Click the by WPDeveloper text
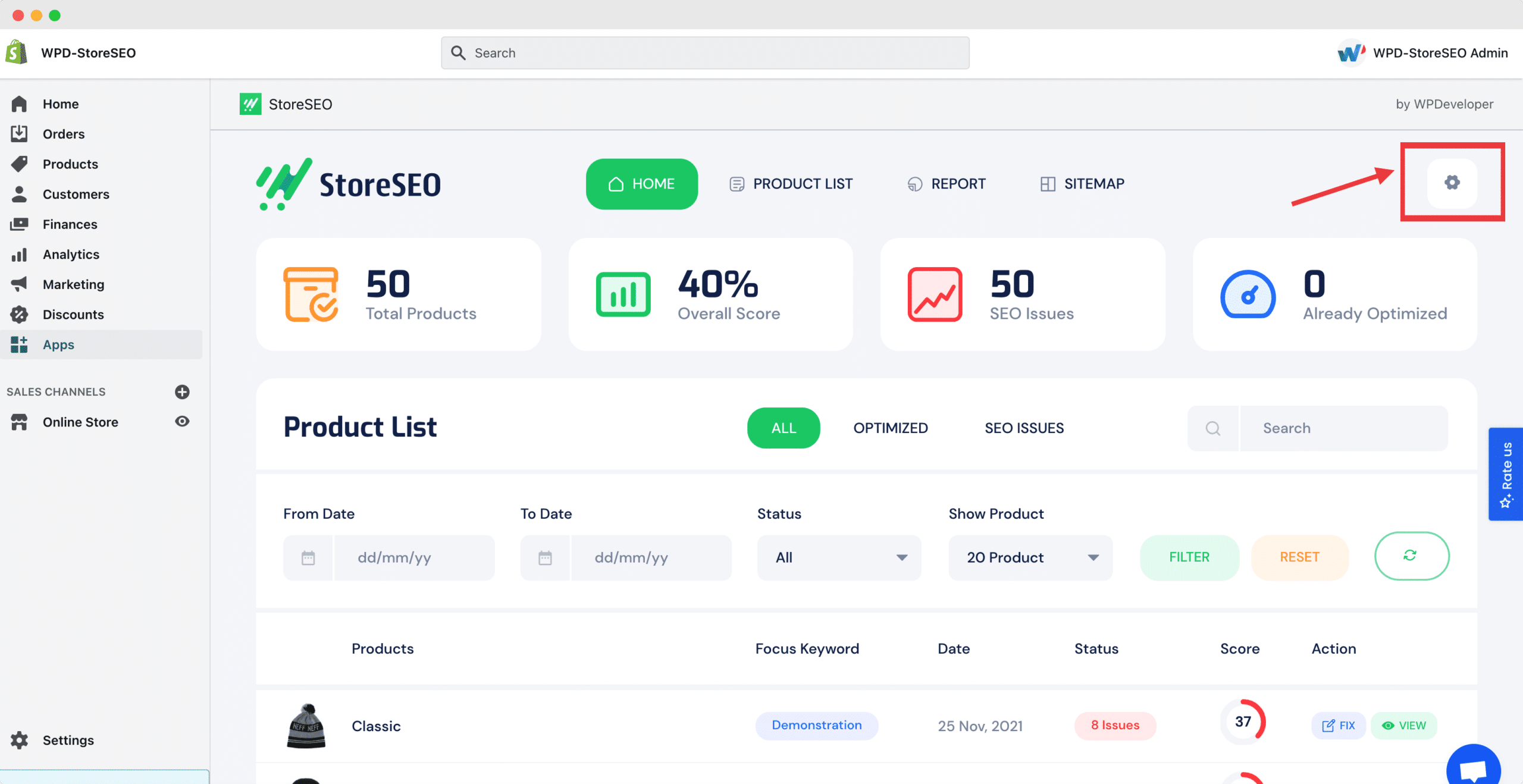The width and height of the screenshot is (1523, 784). [1444, 104]
